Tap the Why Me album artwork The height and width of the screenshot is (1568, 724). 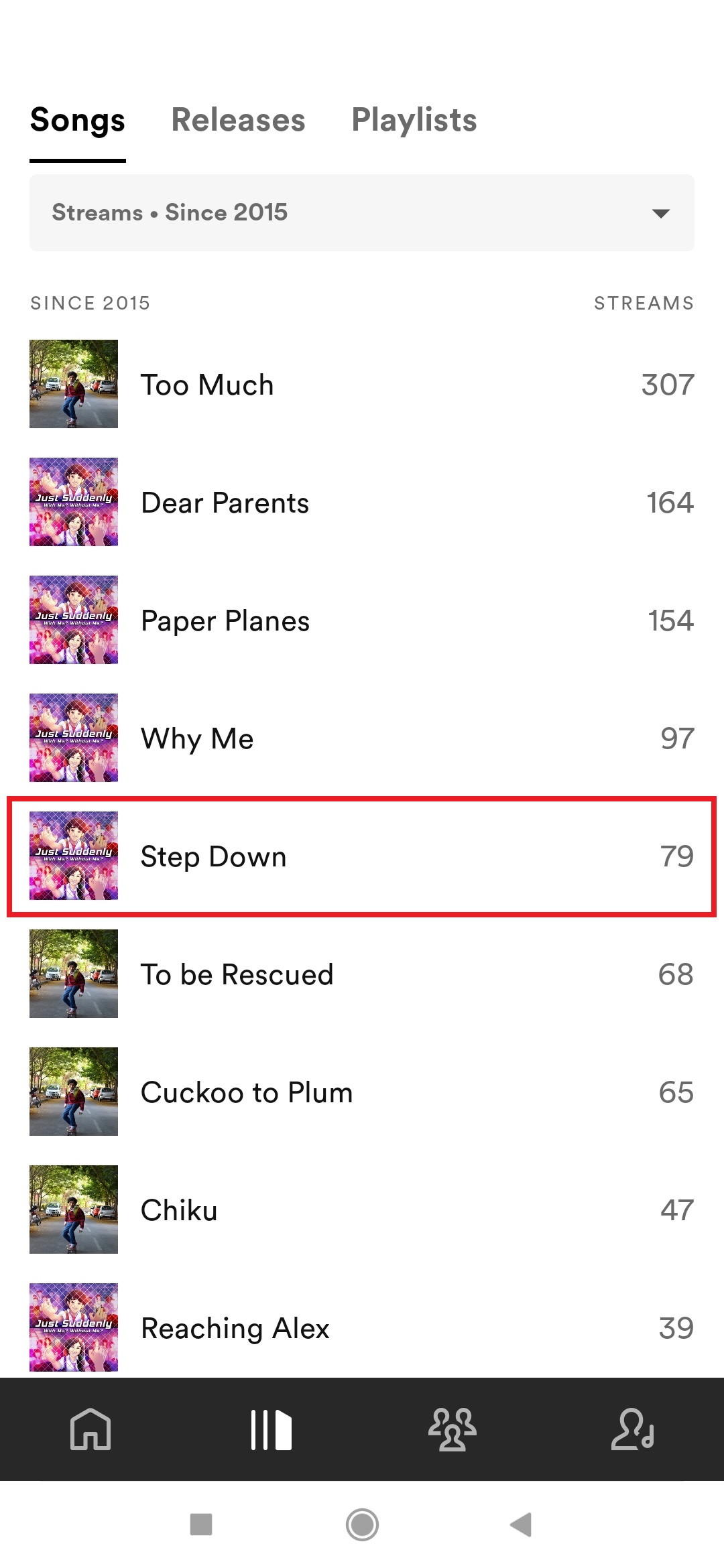(74, 738)
